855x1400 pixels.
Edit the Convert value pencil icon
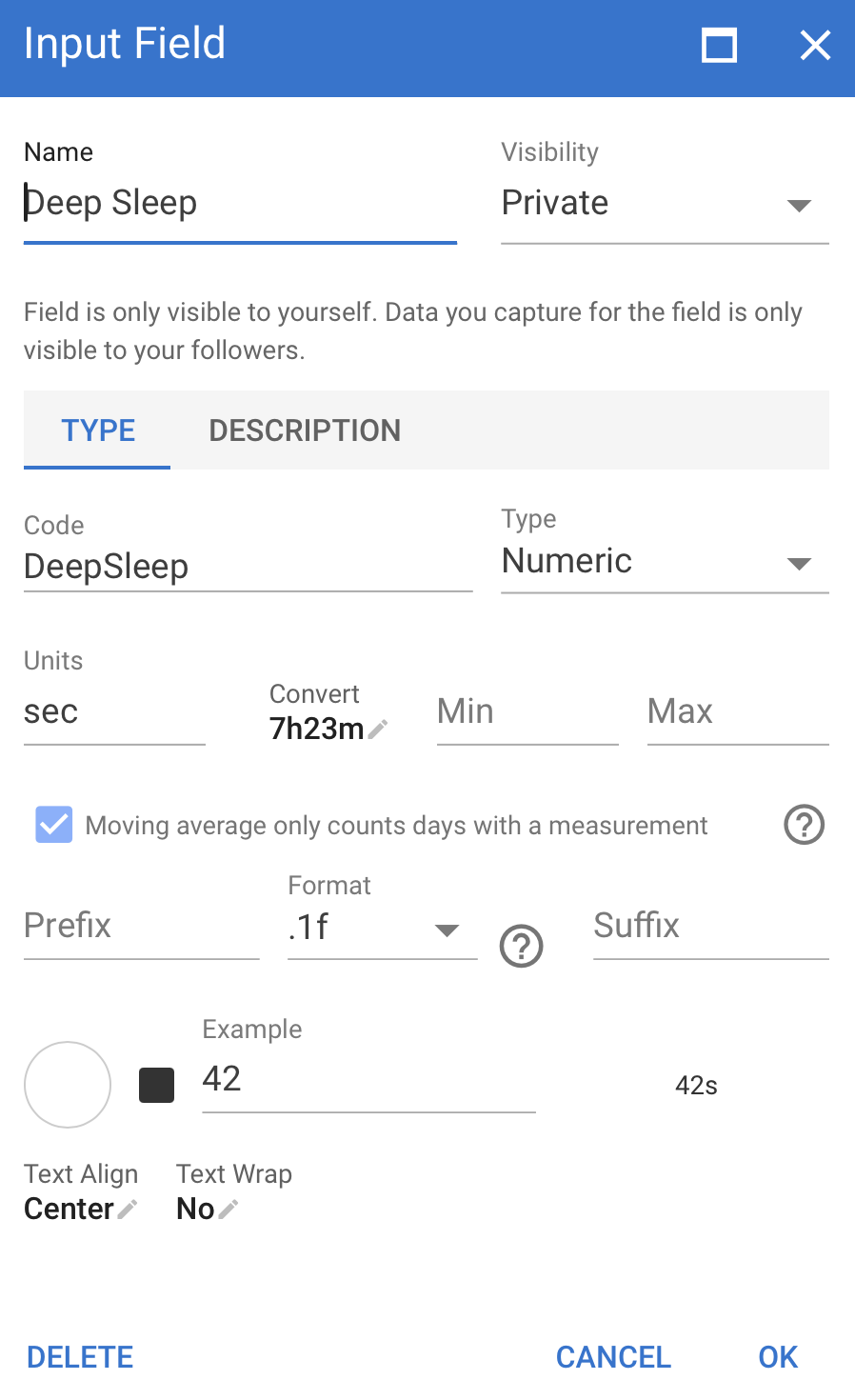point(378,730)
